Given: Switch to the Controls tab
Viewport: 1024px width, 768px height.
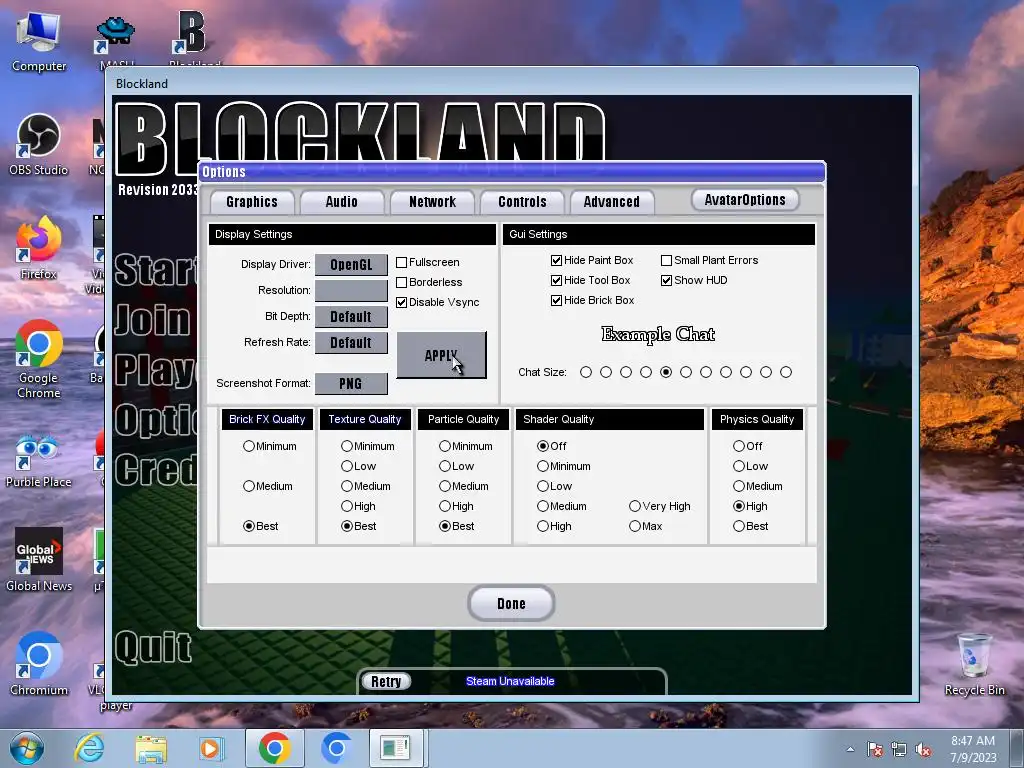Looking at the screenshot, I should coord(522,202).
